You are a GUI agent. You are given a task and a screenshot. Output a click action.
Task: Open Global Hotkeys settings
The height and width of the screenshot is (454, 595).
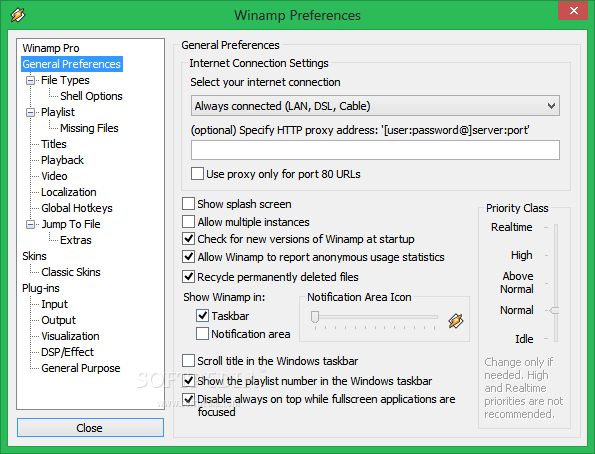click(x=77, y=208)
